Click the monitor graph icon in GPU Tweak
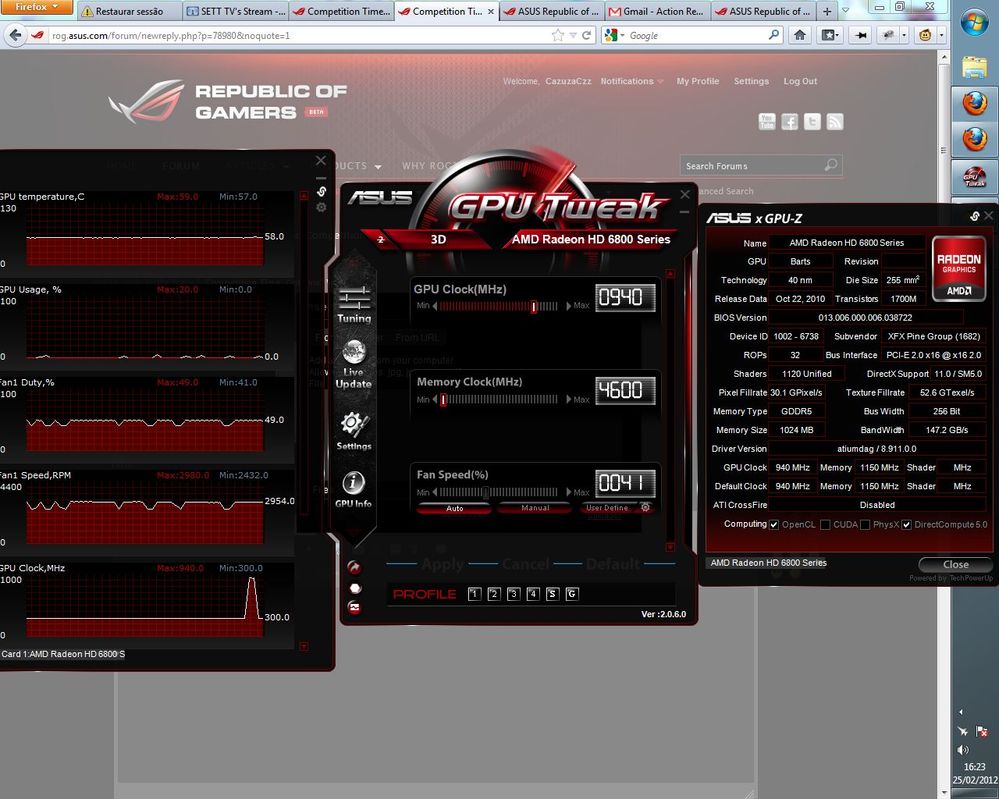The image size is (999, 799). pos(355,608)
